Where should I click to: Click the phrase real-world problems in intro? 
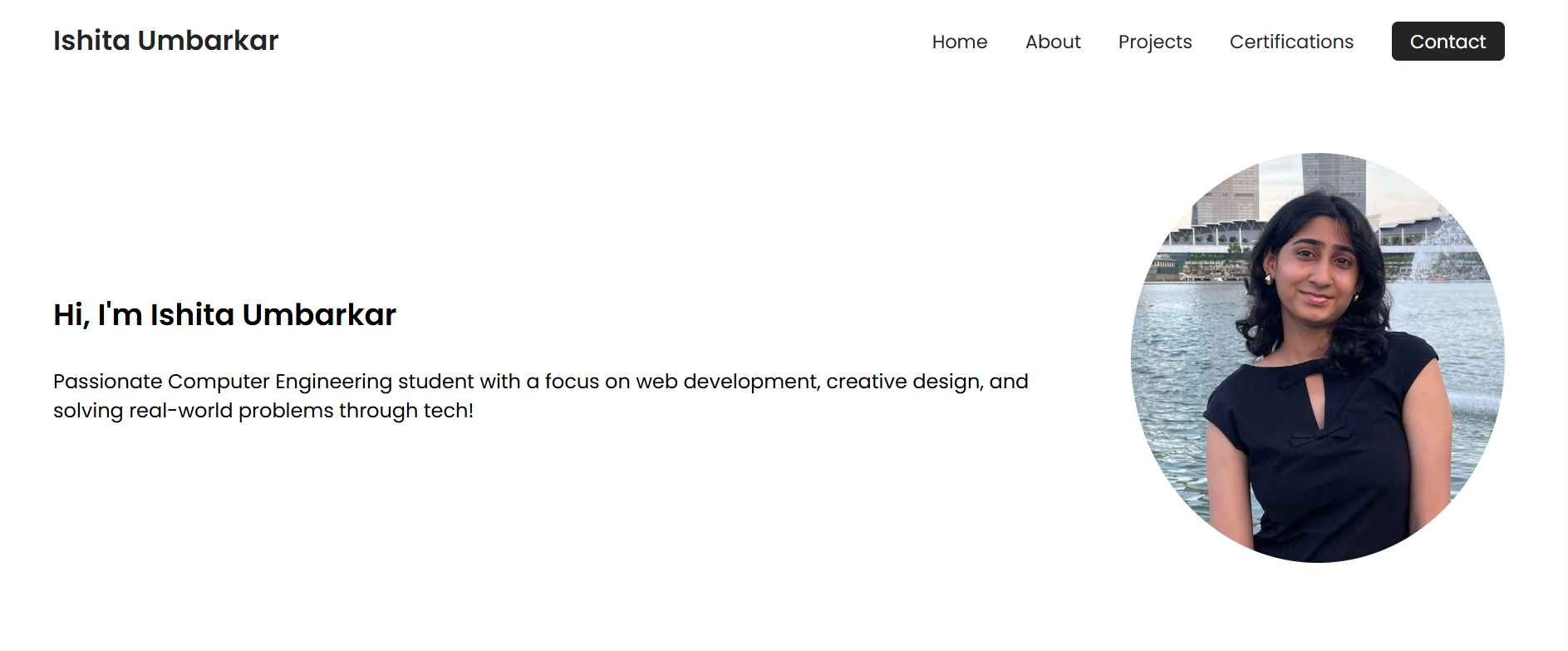click(x=231, y=411)
